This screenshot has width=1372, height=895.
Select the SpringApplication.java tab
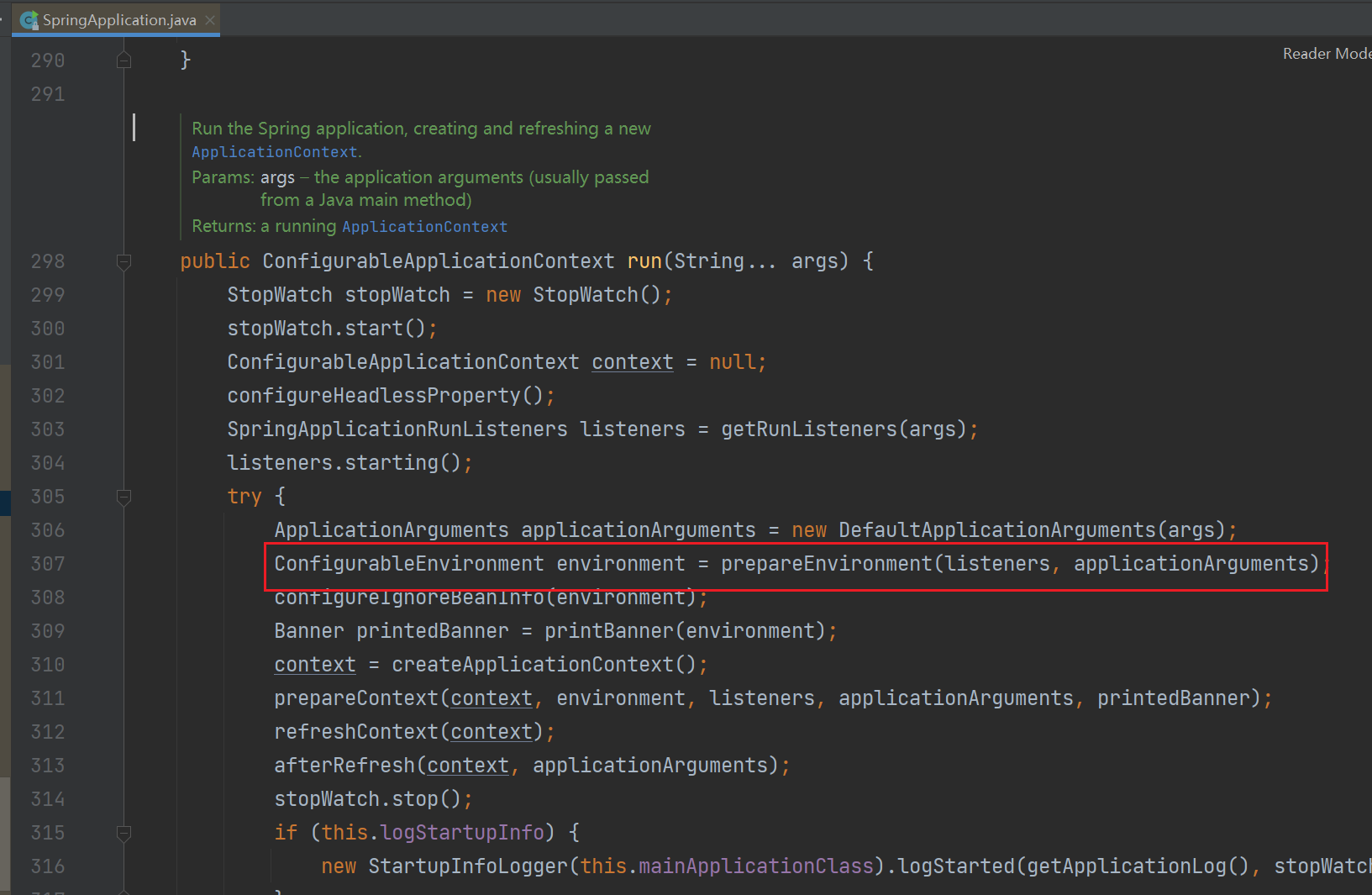pos(118,20)
